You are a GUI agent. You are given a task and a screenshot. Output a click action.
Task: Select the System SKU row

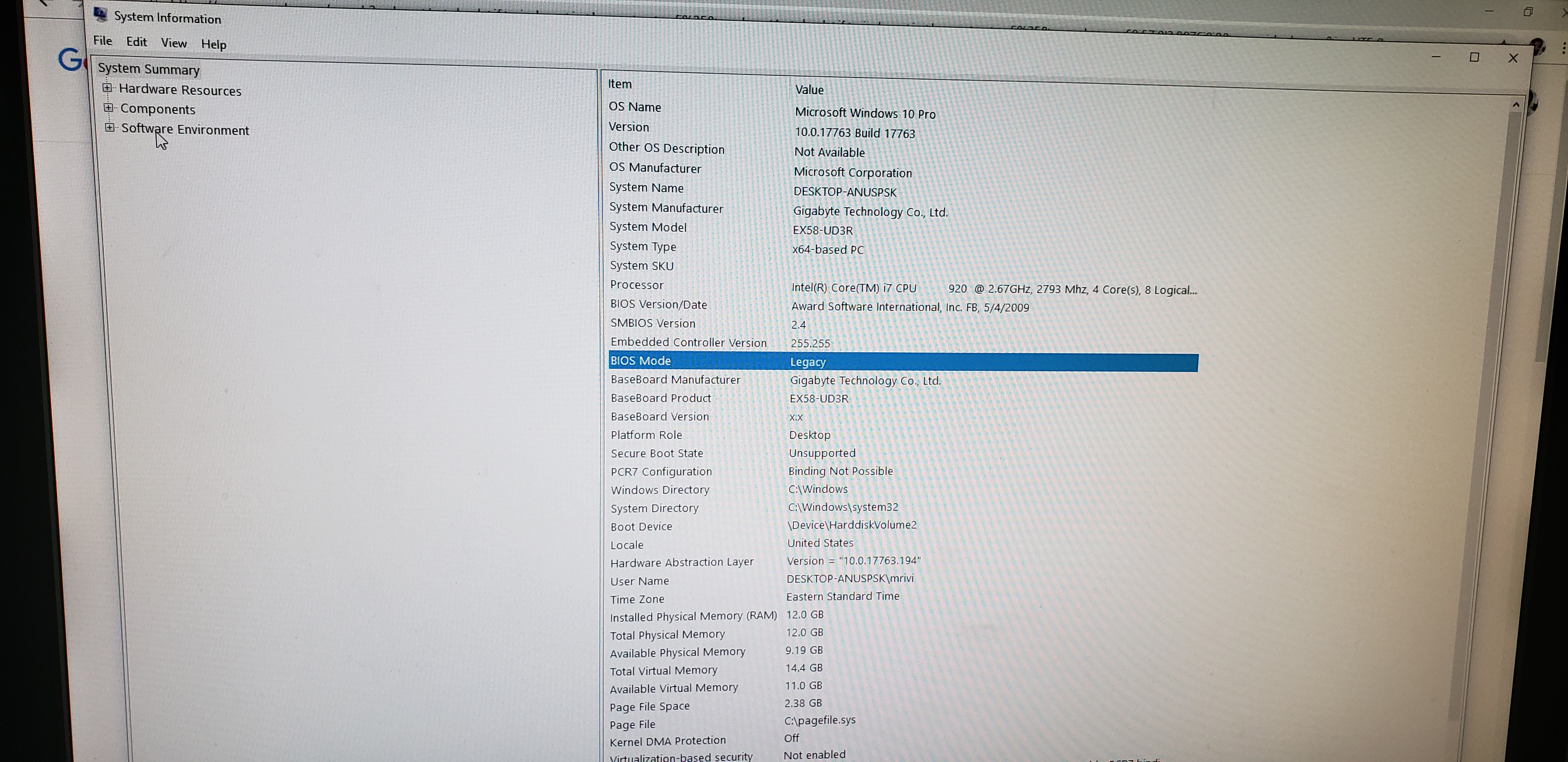click(x=903, y=267)
